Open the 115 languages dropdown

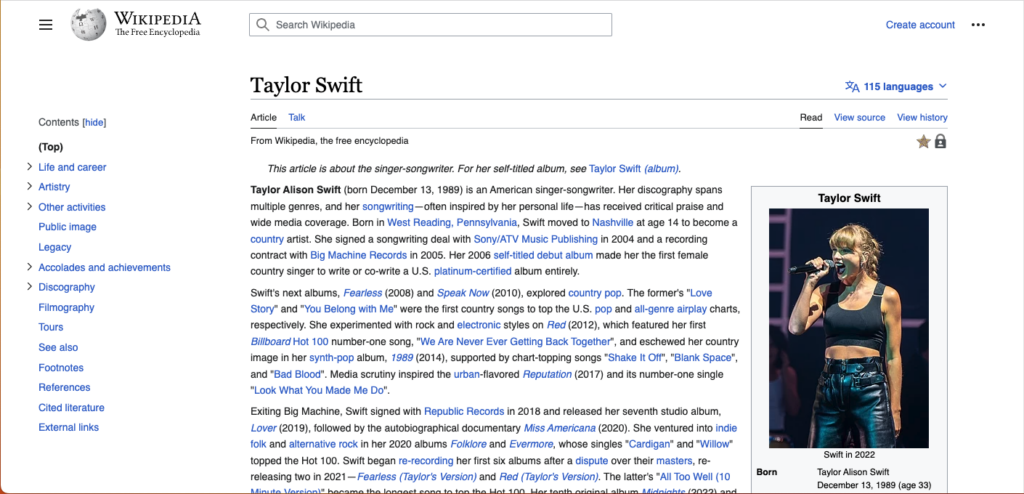(896, 86)
